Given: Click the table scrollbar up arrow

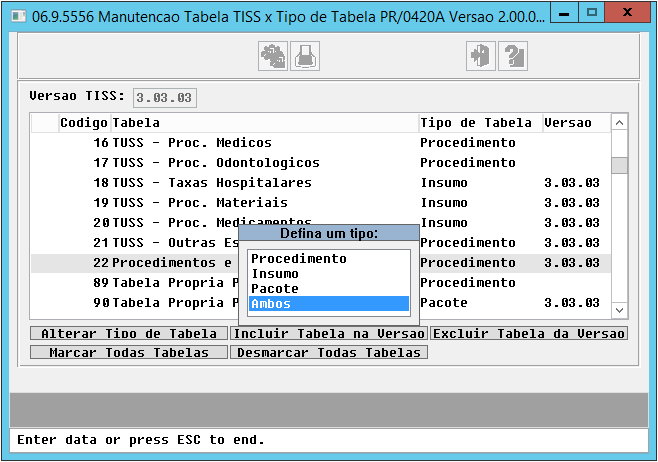Looking at the screenshot, I should (619, 123).
